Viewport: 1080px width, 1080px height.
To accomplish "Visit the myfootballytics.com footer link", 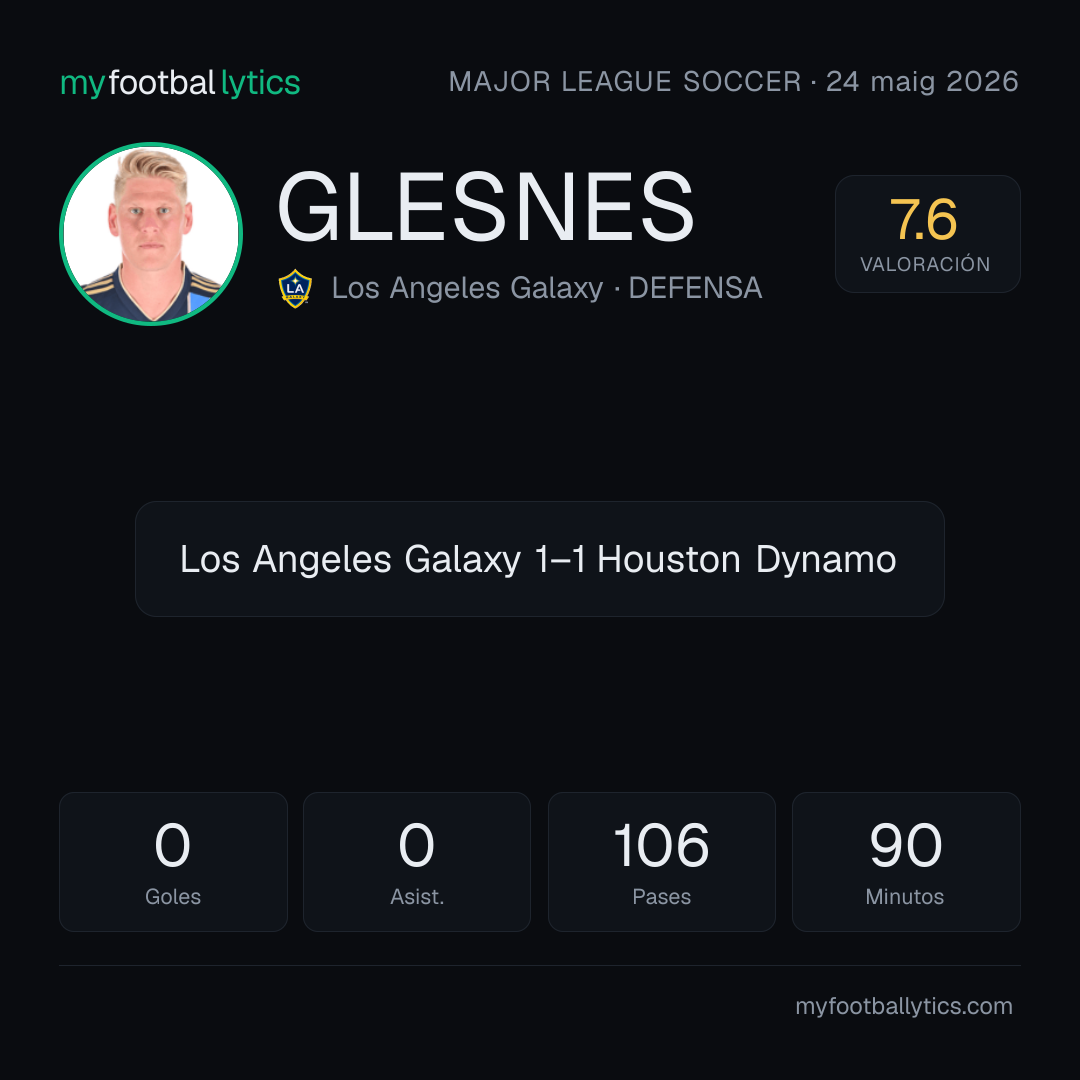I will [904, 1006].
